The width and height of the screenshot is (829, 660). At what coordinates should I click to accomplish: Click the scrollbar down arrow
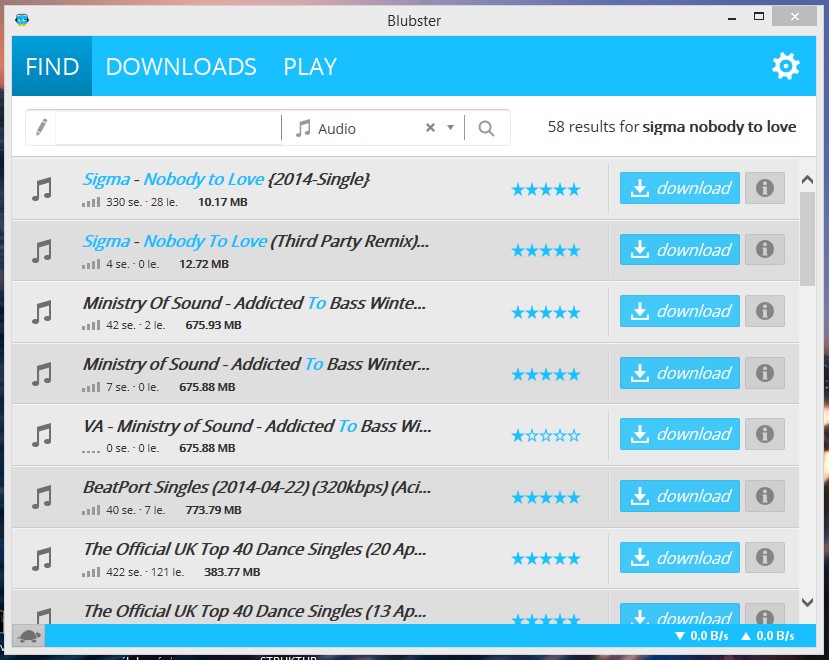[807, 602]
